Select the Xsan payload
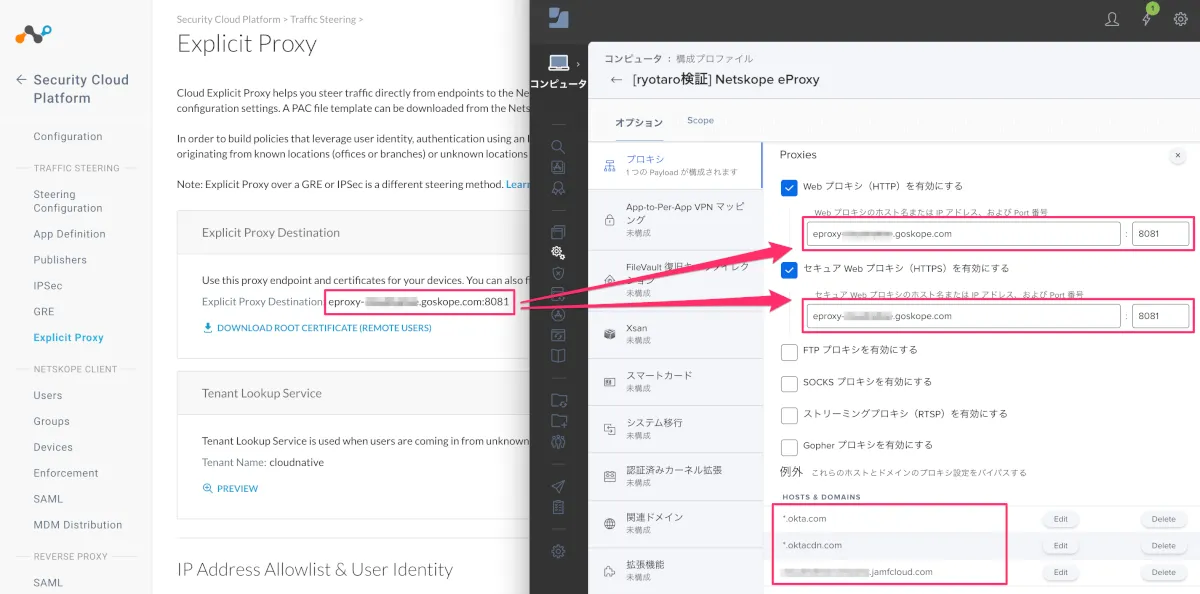Image resolution: width=1200 pixels, height=594 pixels. (675, 333)
